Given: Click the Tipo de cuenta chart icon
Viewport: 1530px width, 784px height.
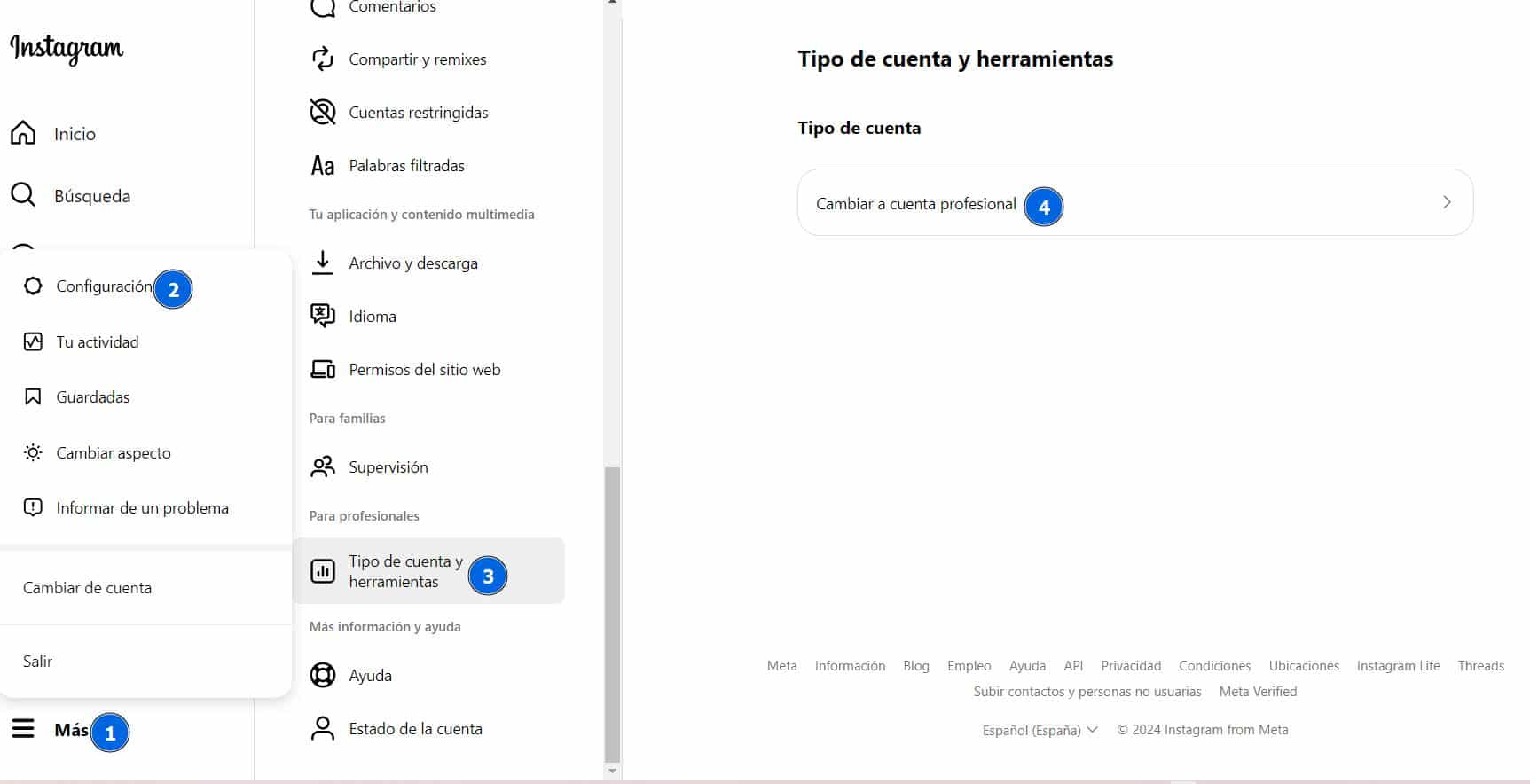Looking at the screenshot, I should (x=323, y=571).
